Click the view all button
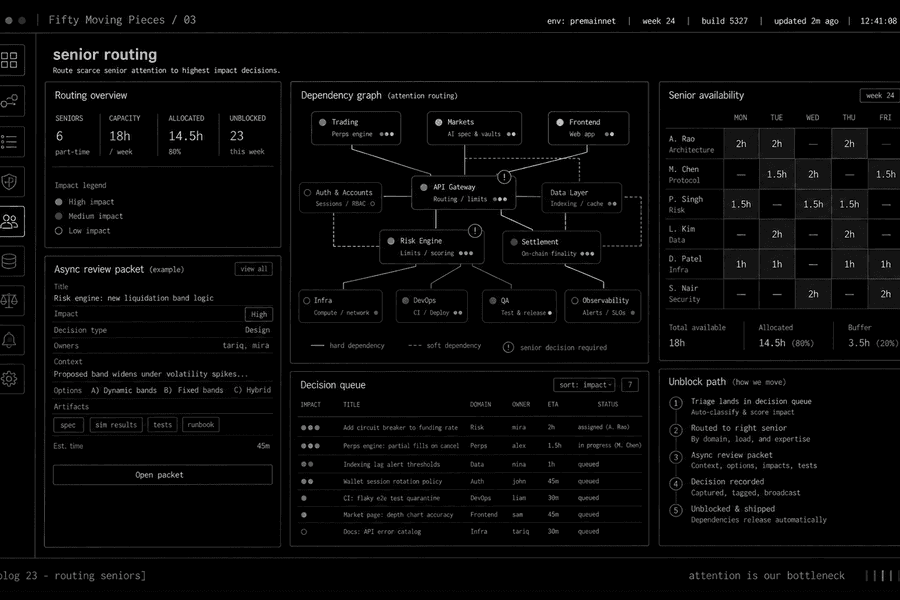 click(254, 269)
